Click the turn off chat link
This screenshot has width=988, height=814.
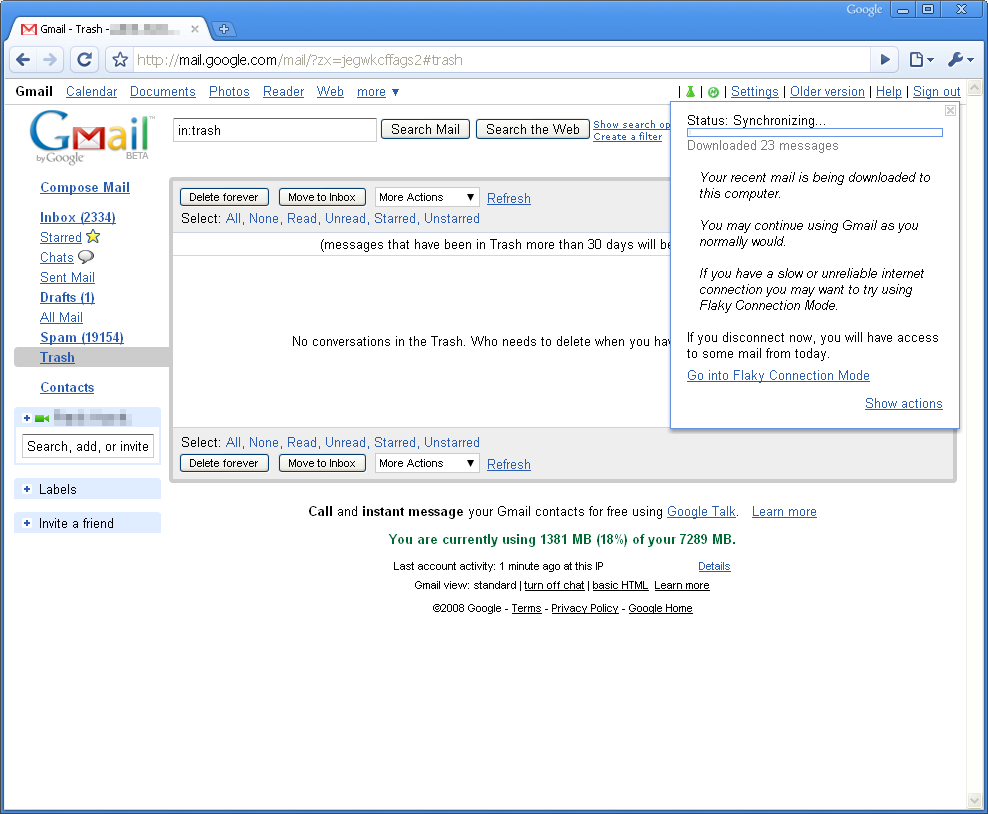point(554,585)
